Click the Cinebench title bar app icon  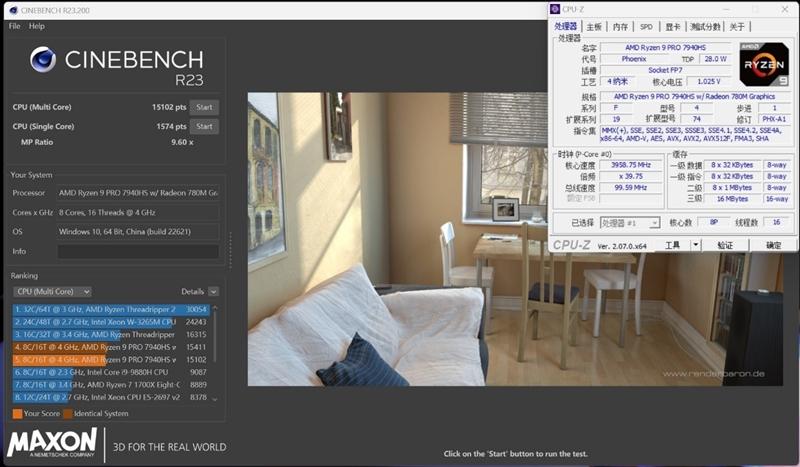click(x=13, y=10)
